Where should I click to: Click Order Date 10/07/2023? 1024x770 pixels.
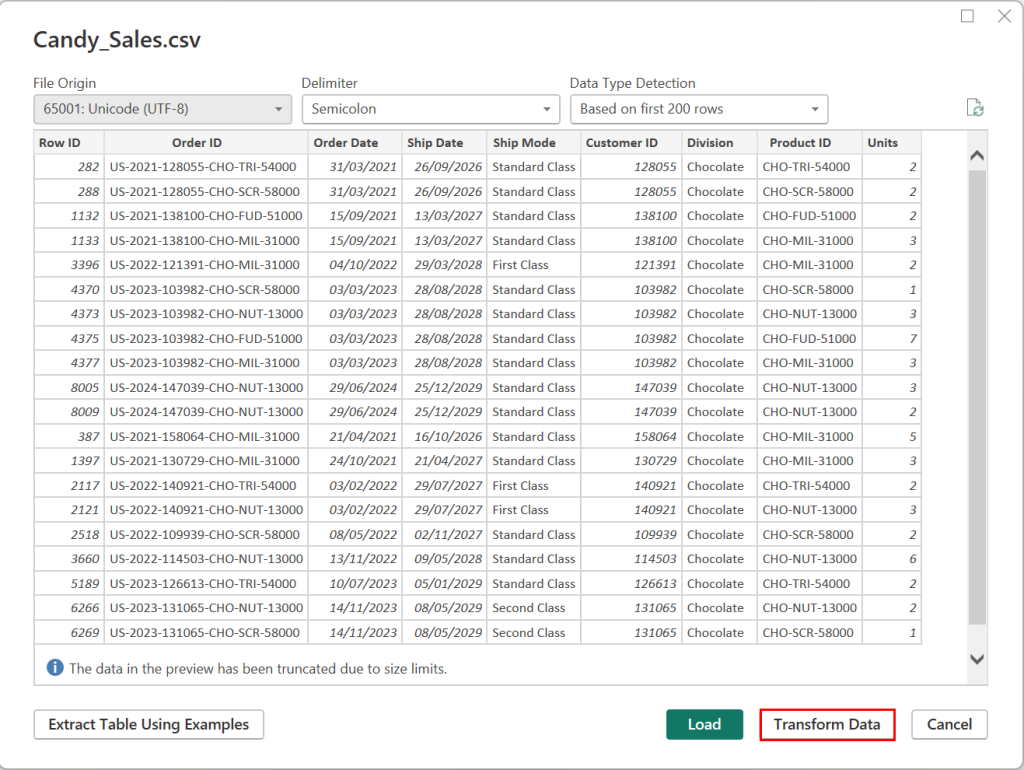pyautogui.click(x=355, y=583)
